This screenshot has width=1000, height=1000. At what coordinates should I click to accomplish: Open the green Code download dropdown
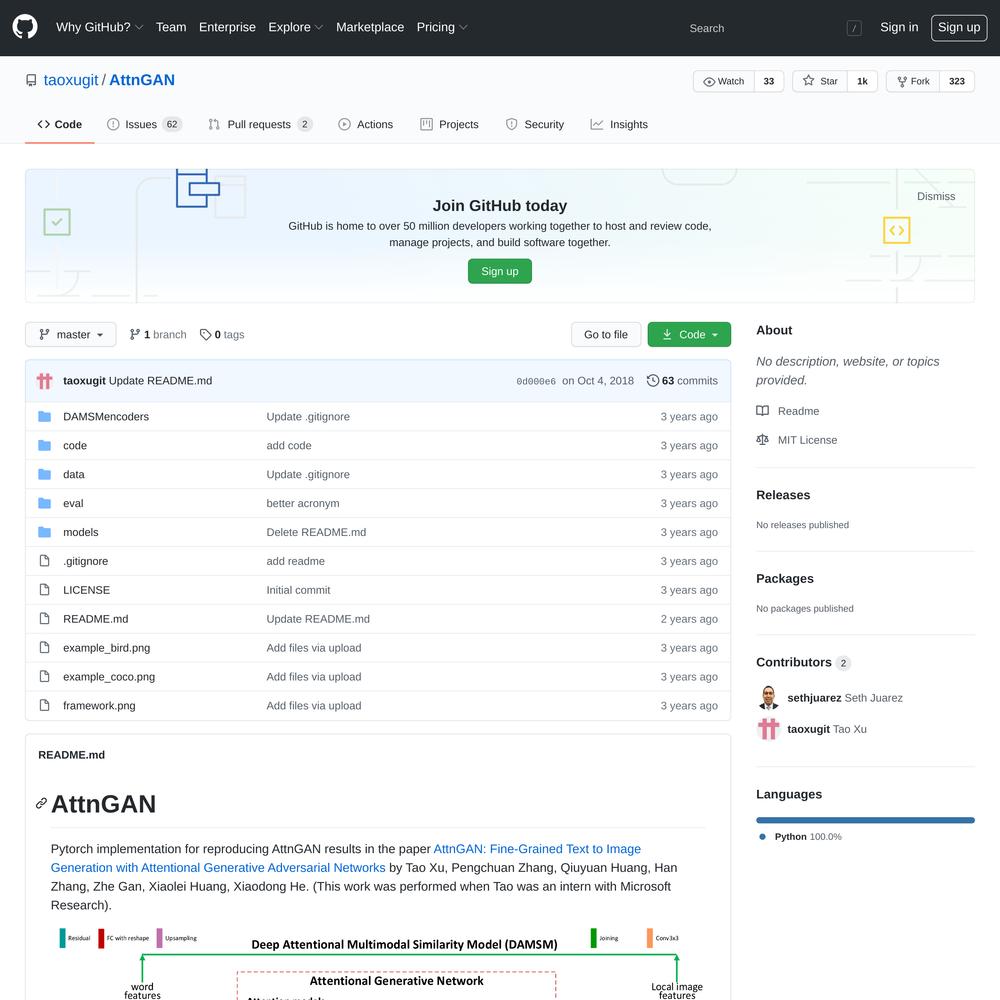(689, 335)
